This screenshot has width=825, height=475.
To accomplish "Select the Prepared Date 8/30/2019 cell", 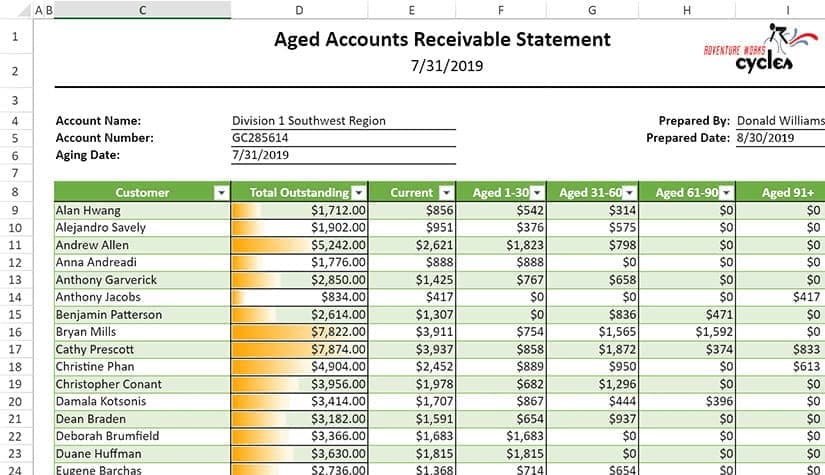I will point(778,138).
